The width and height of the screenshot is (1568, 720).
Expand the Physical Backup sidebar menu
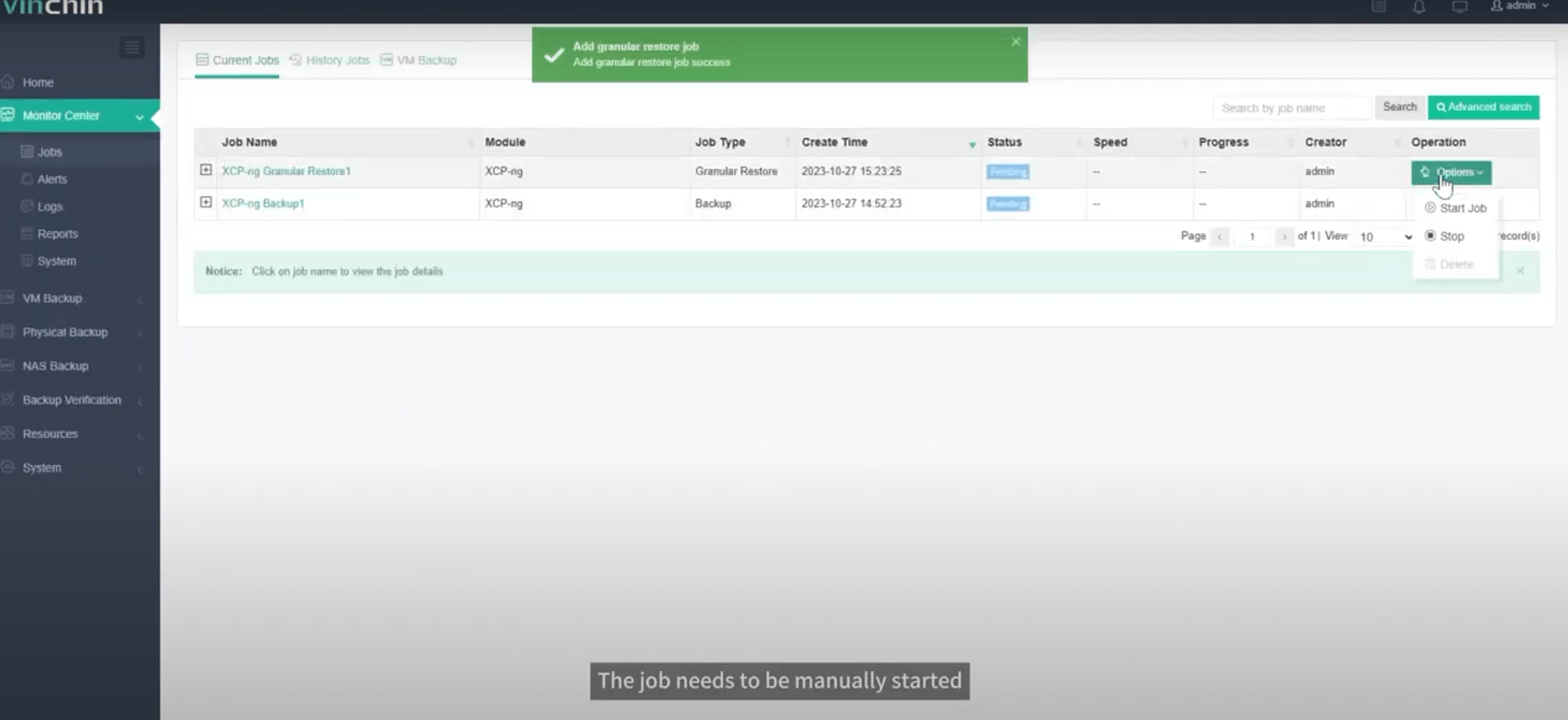coord(79,332)
